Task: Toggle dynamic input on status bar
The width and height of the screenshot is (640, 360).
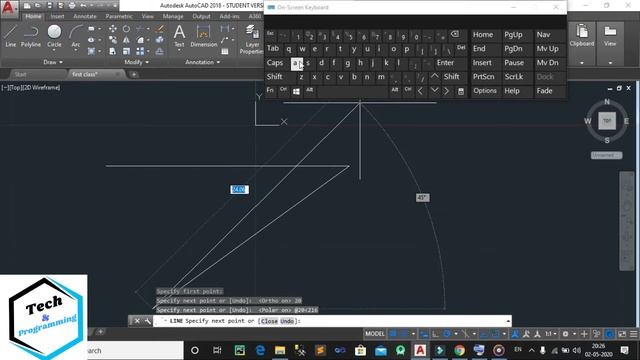Action: coord(424,334)
